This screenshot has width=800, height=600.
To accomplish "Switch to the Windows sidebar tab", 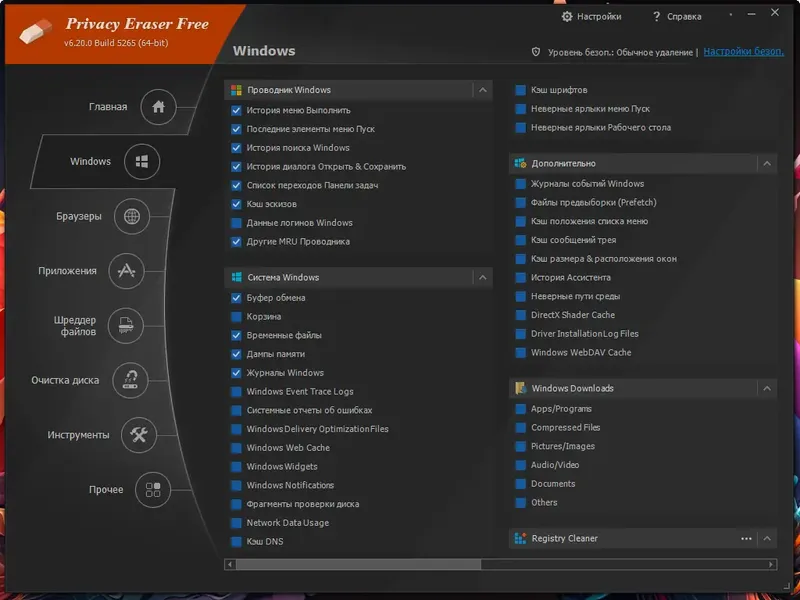I will pyautogui.click(x=142, y=161).
